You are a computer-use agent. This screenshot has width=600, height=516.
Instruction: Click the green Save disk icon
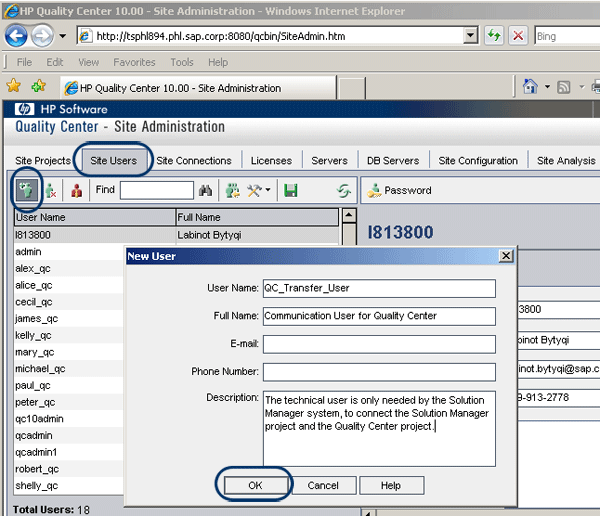(x=291, y=190)
